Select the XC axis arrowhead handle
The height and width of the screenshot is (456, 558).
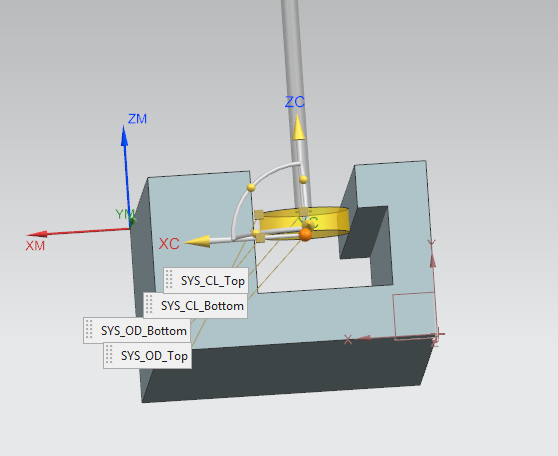coord(198,241)
